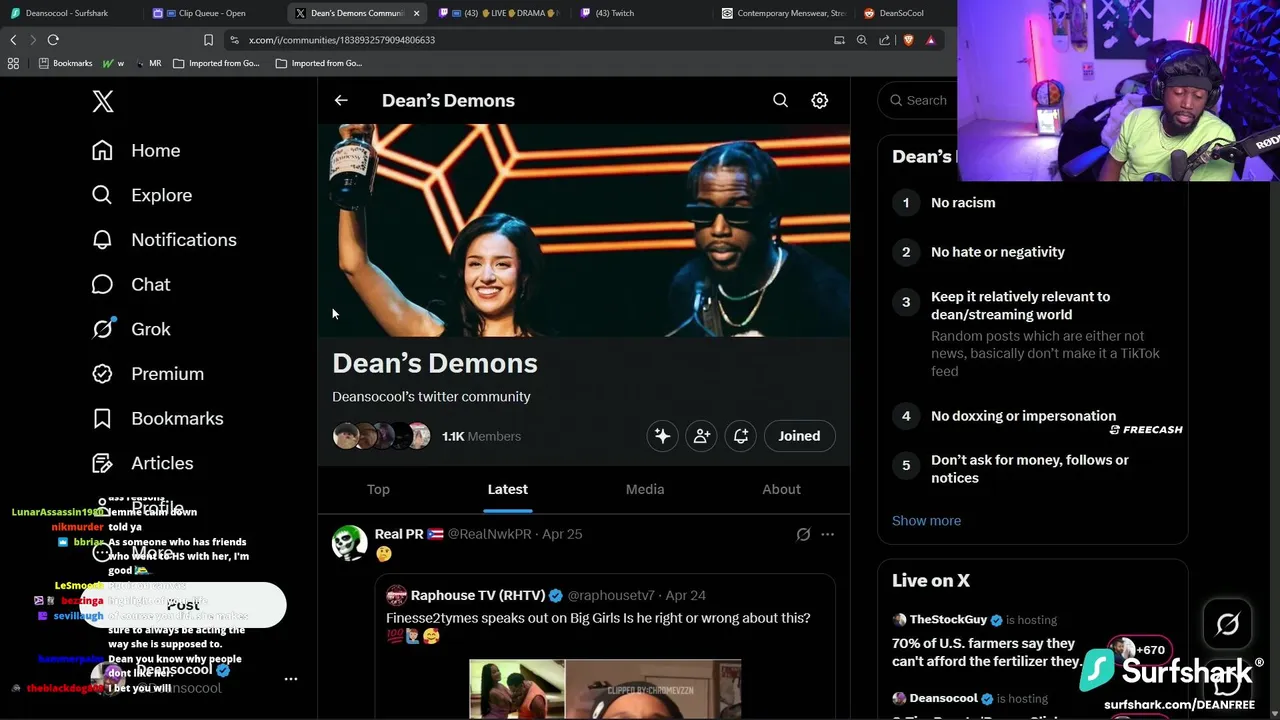
Task: Click Grok icon on Real PR post
Action: coord(803,534)
